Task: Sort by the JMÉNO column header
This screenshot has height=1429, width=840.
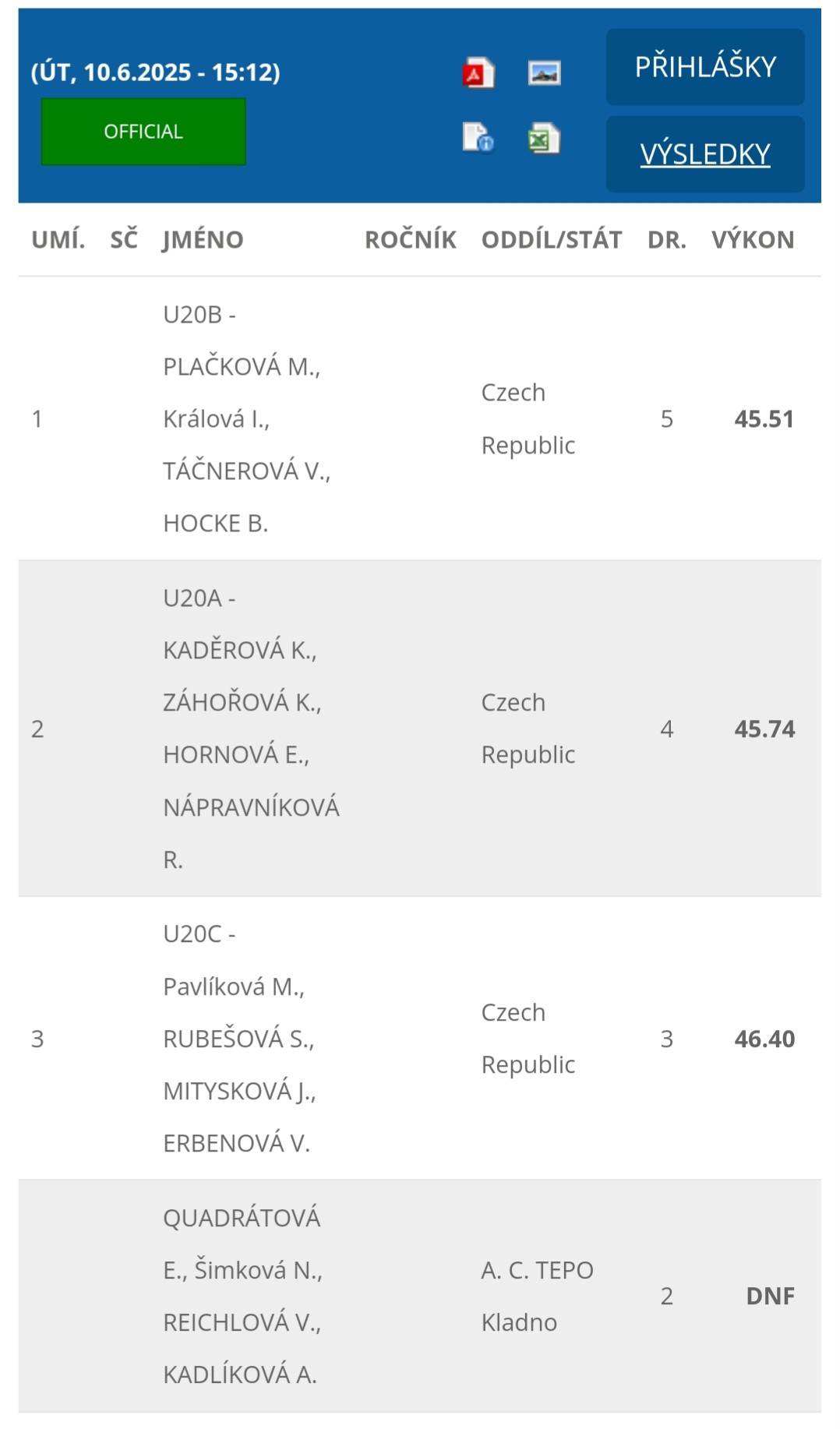Action: pyautogui.click(x=203, y=239)
